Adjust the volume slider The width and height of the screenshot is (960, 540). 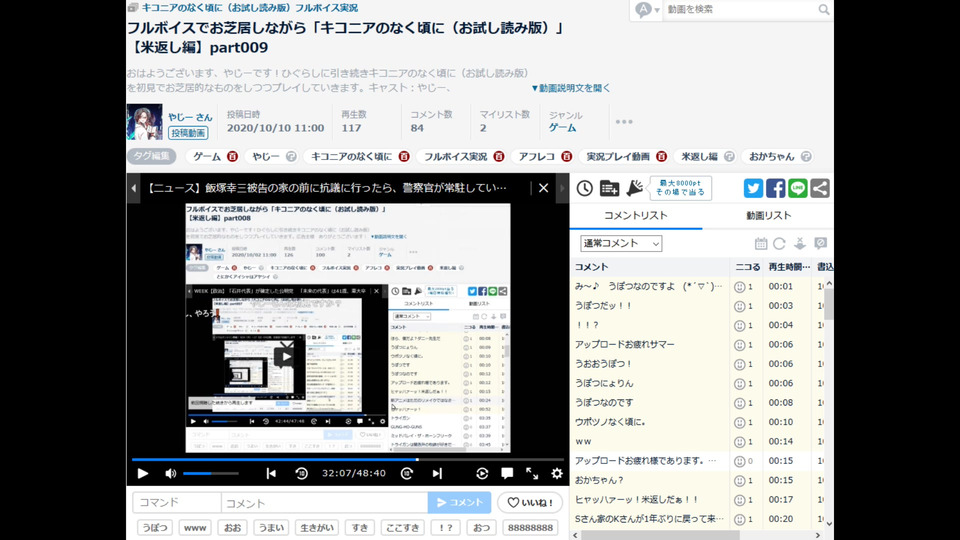point(211,473)
